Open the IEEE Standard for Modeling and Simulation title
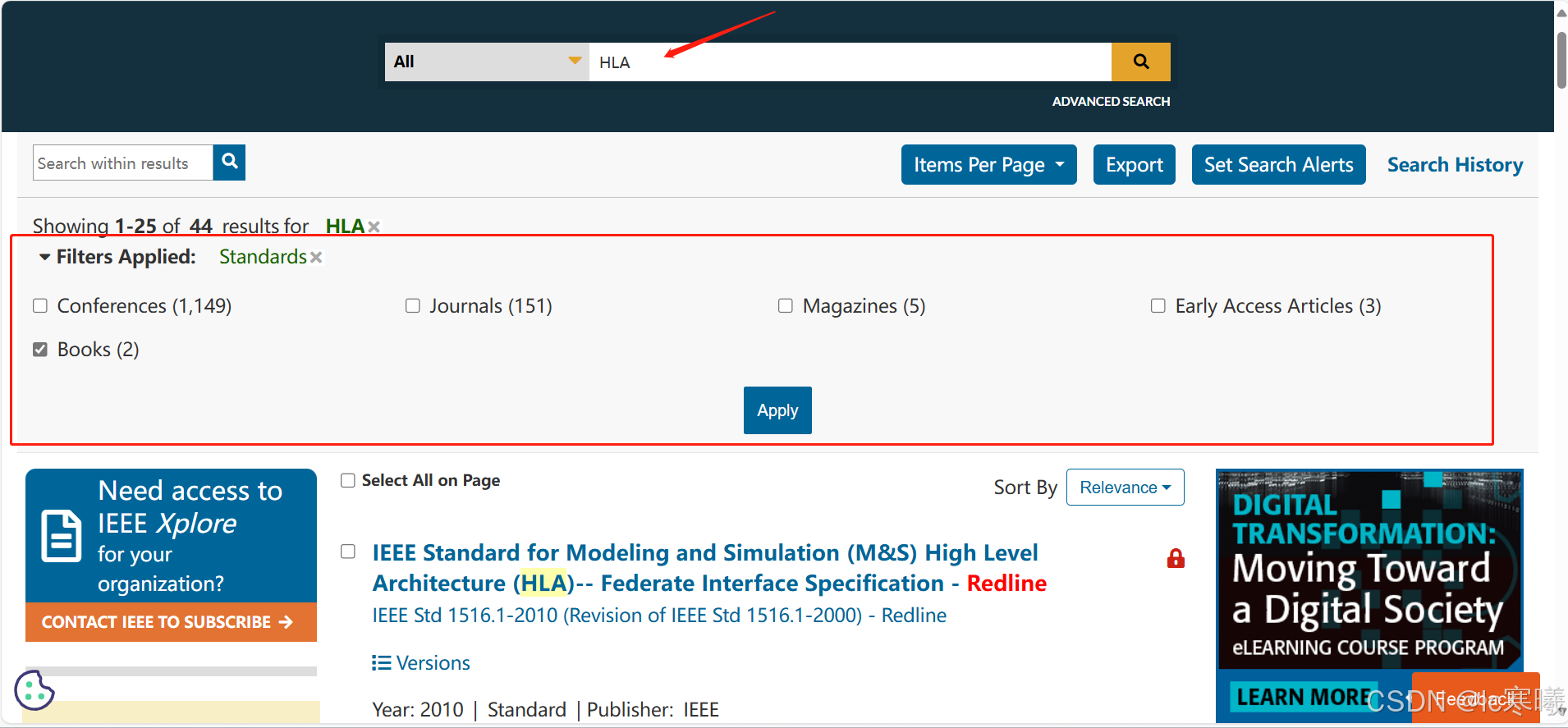Viewport: 1568px width, 728px height. click(709, 568)
